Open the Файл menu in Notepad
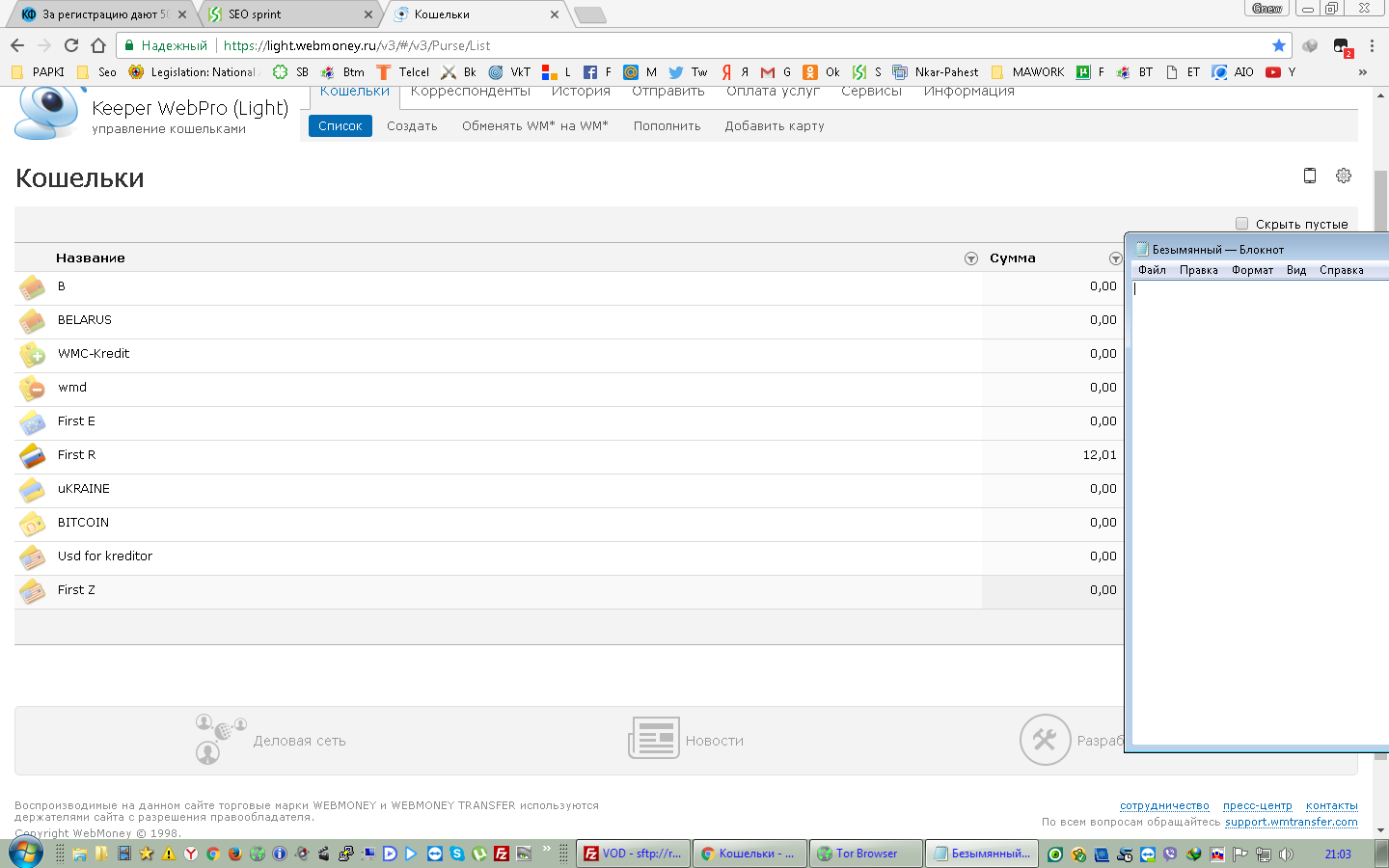 coord(1152,270)
